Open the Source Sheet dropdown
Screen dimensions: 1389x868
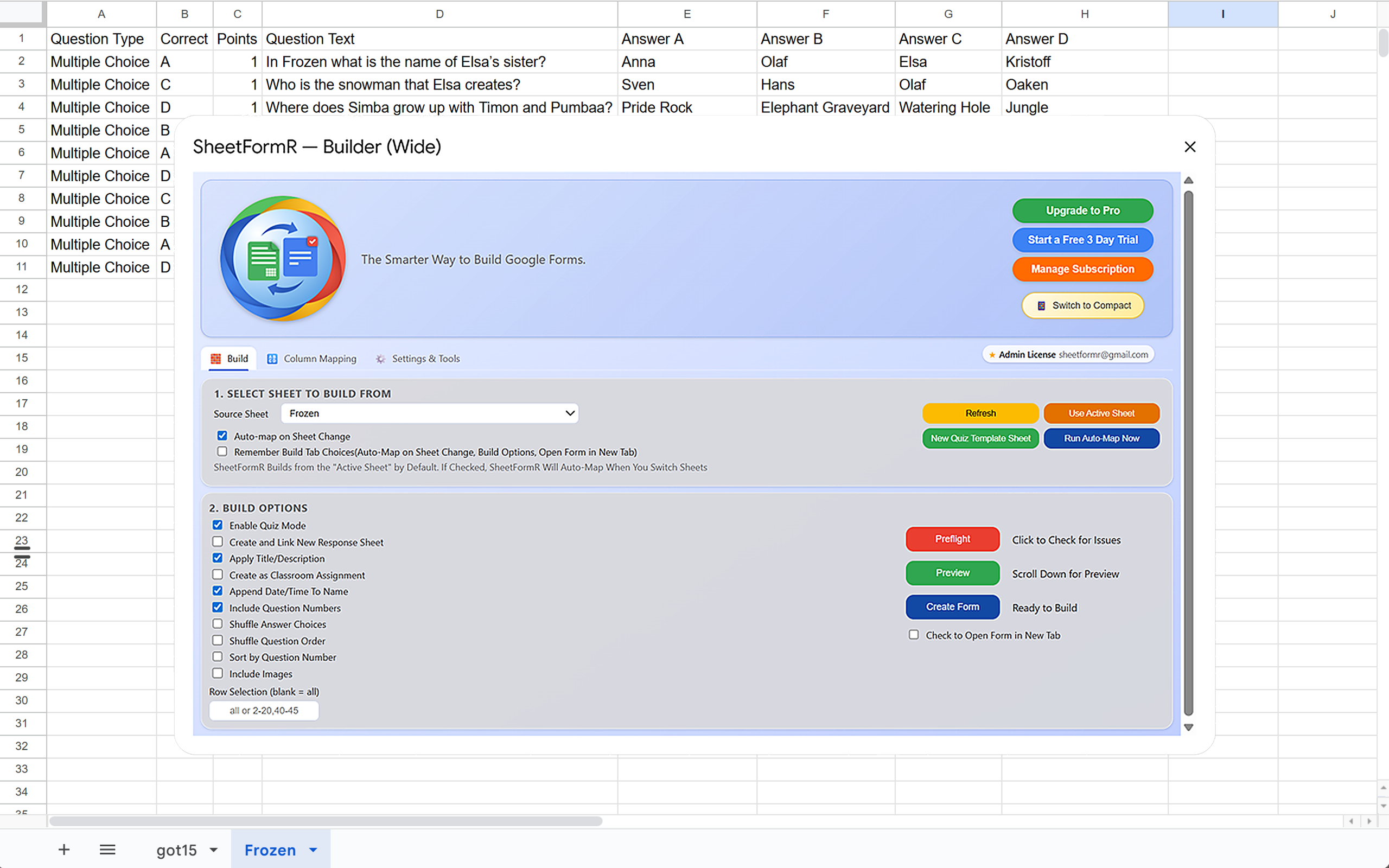tap(428, 413)
